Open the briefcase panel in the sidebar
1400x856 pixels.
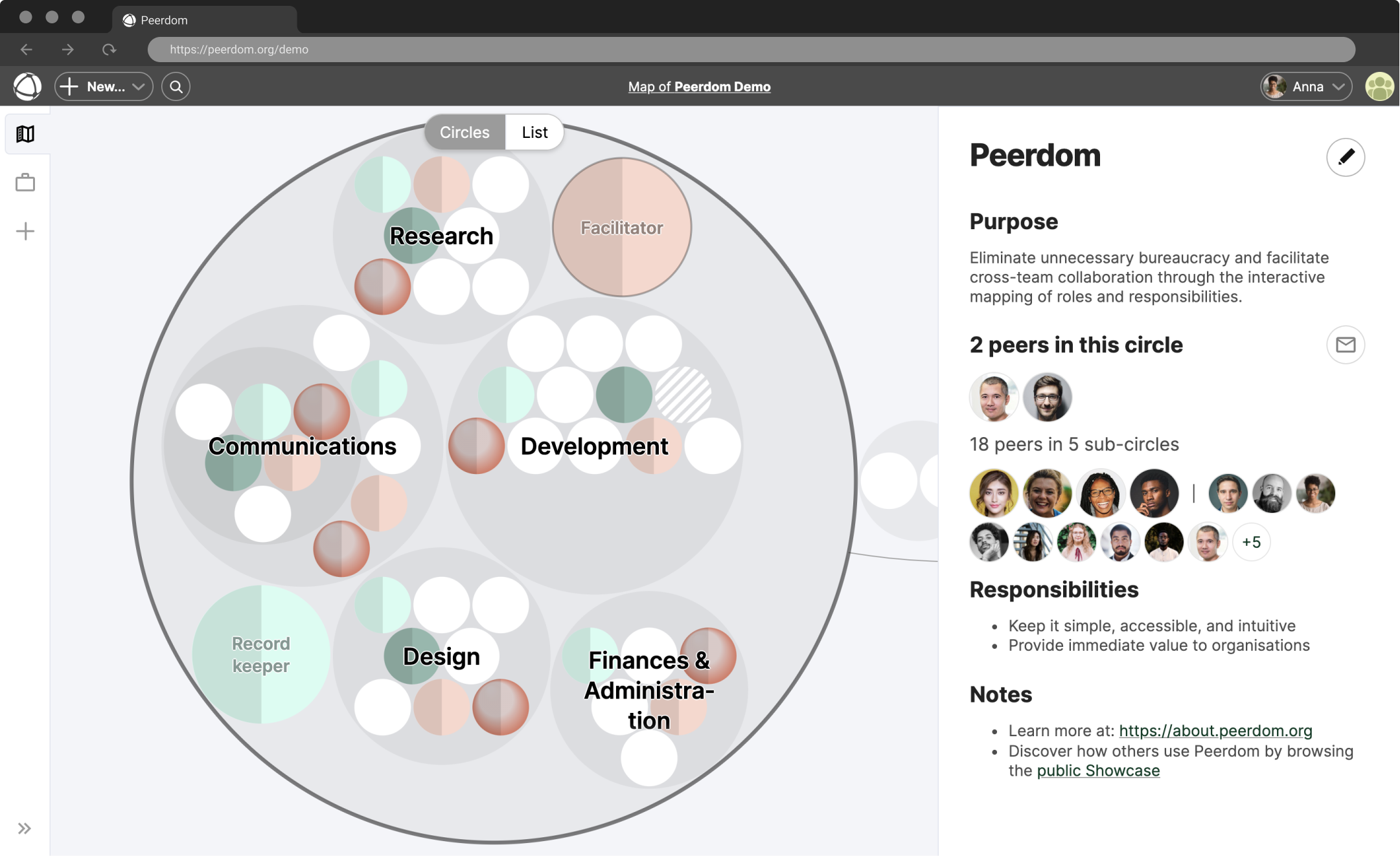point(25,182)
